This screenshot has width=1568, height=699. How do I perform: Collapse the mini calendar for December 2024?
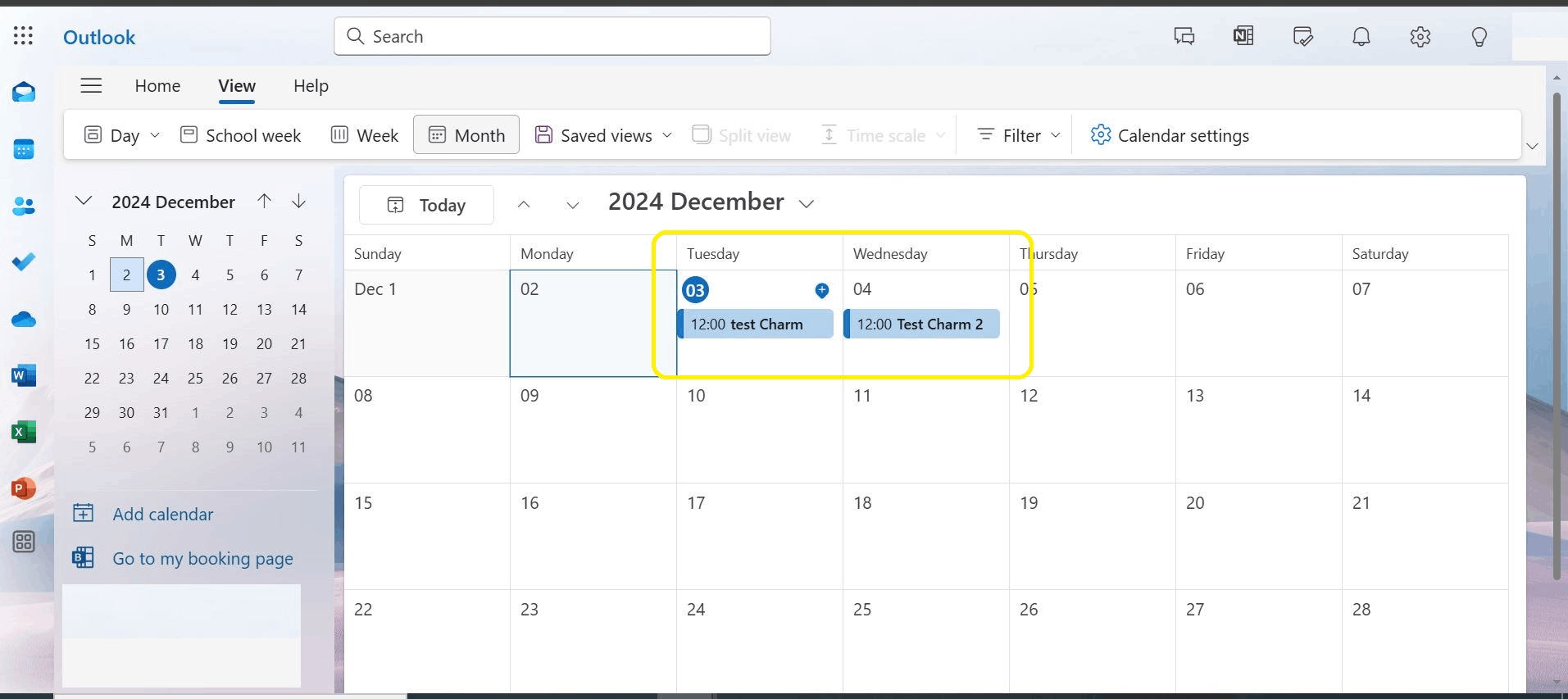[x=83, y=201]
